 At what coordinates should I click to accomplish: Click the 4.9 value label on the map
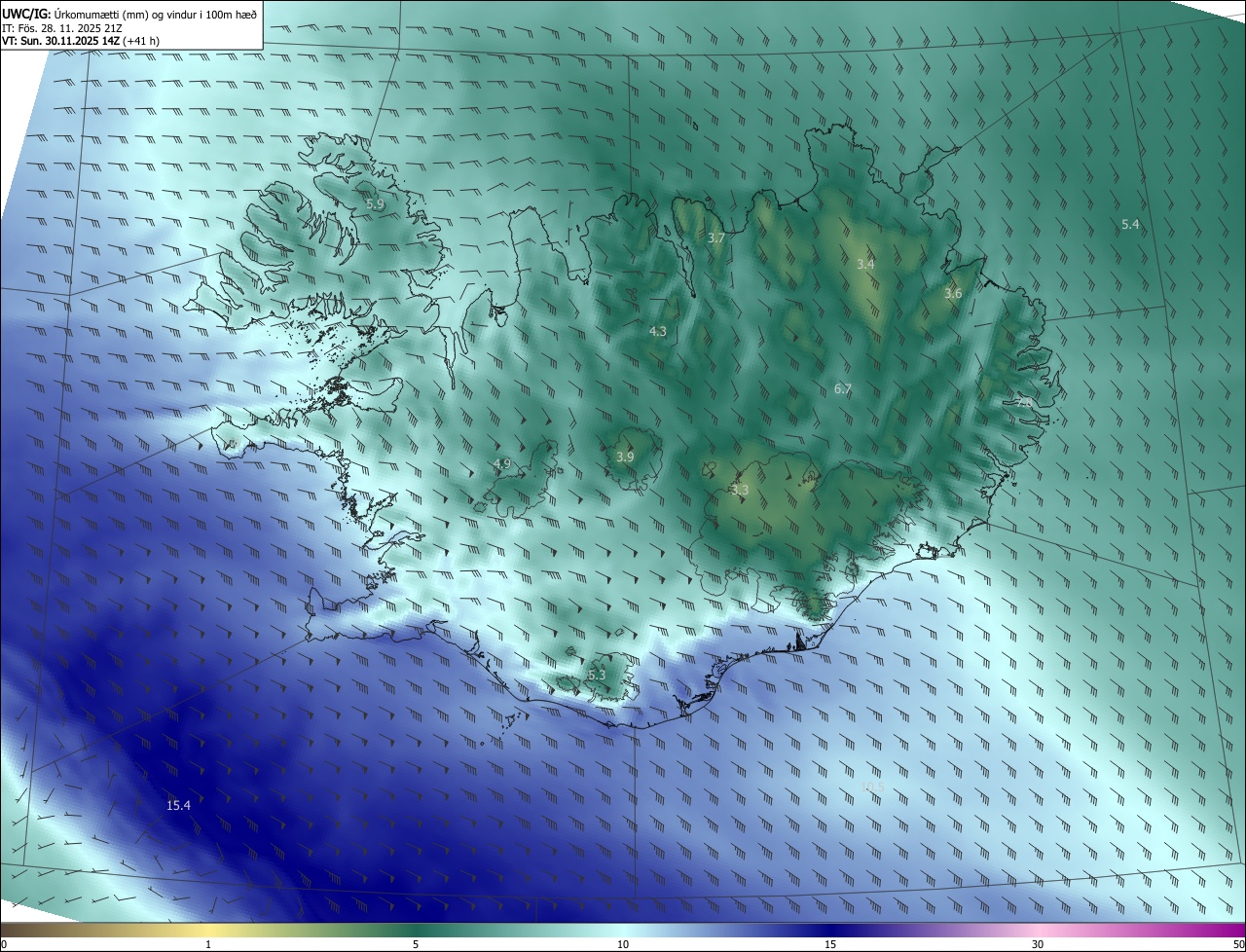pyautogui.click(x=502, y=463)
